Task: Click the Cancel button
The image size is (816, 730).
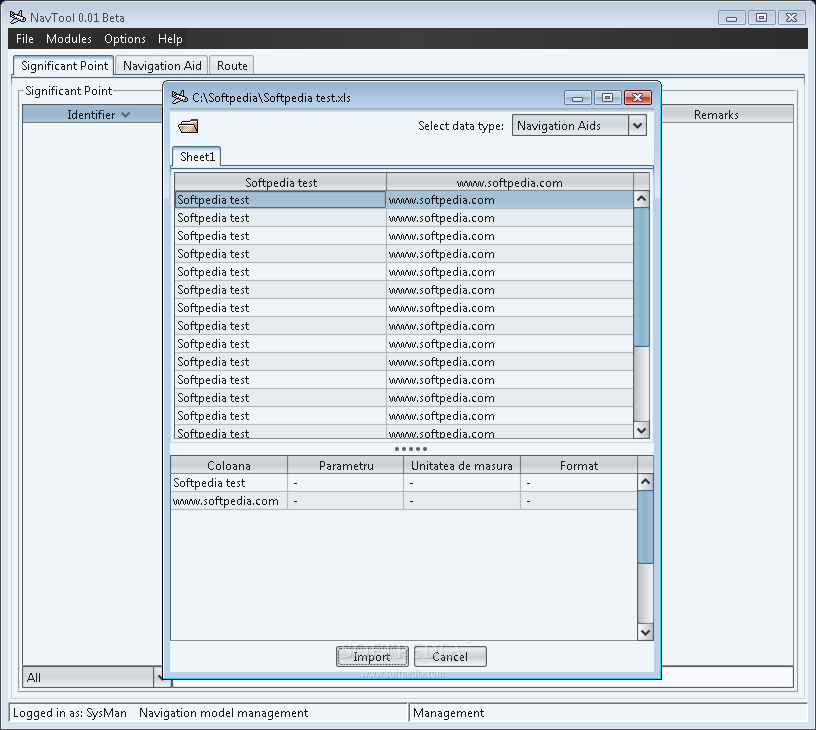Action: (x=450, y=657)
